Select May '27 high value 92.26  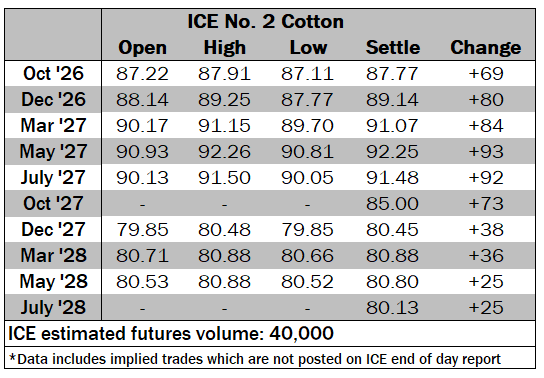(224, 152)
